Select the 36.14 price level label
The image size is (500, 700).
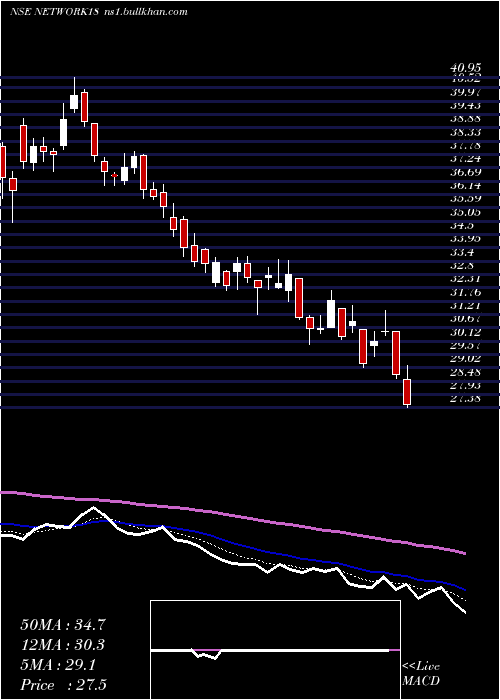click(466, 185)
